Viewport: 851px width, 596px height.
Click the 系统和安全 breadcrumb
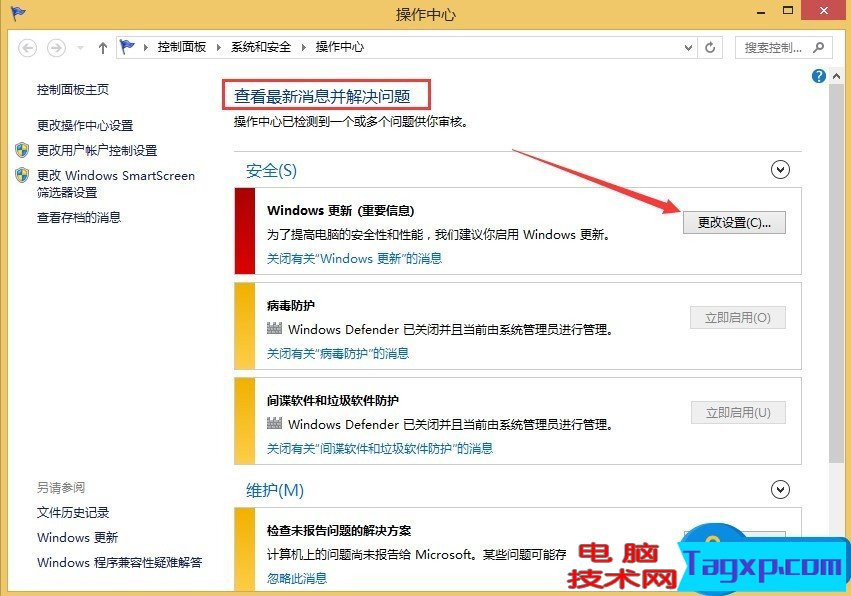pyautogui.click(x=261, y=47)
